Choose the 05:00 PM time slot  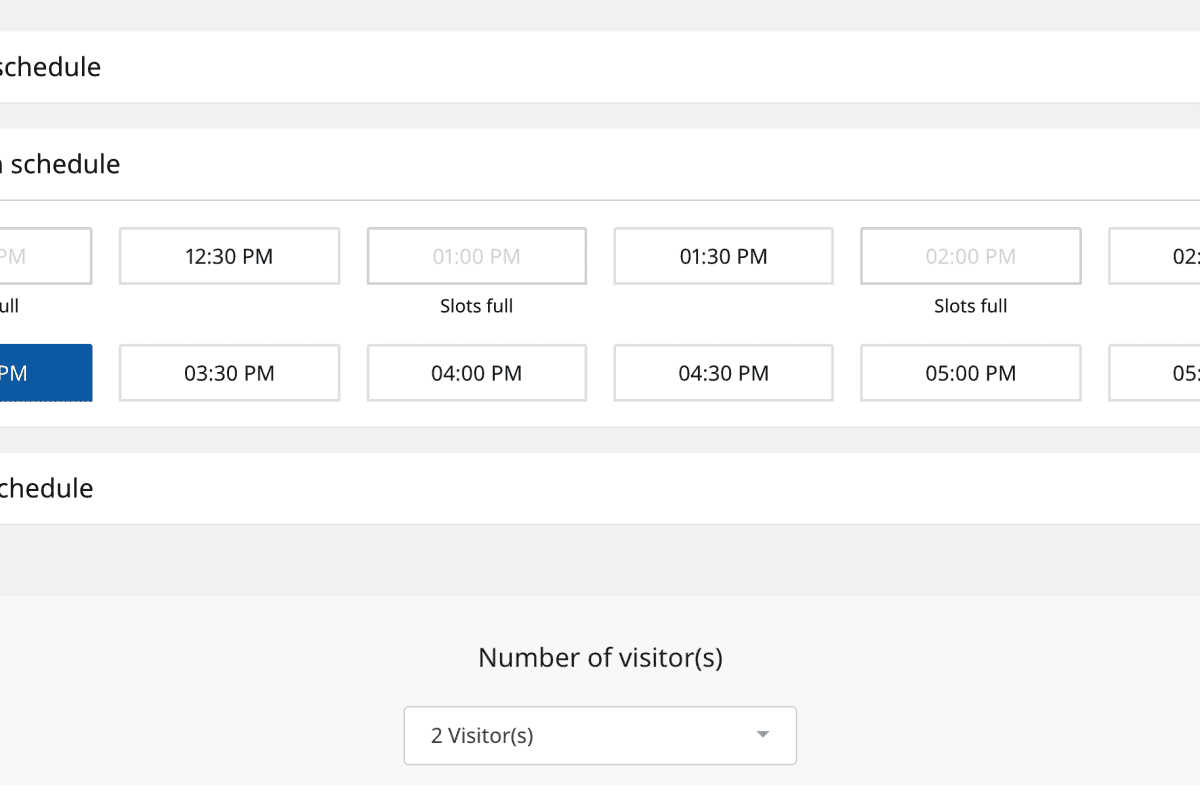point(970,373)
